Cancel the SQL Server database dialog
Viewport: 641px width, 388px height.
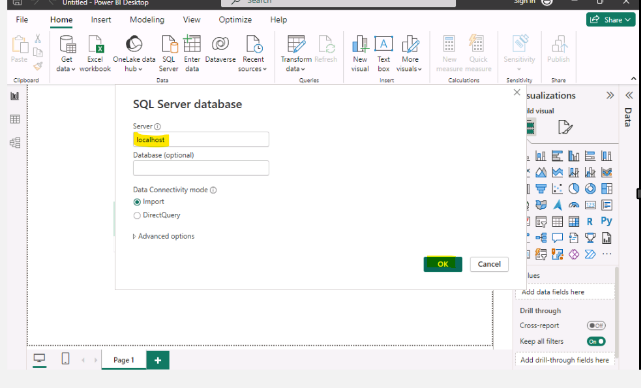pos(489,264)
